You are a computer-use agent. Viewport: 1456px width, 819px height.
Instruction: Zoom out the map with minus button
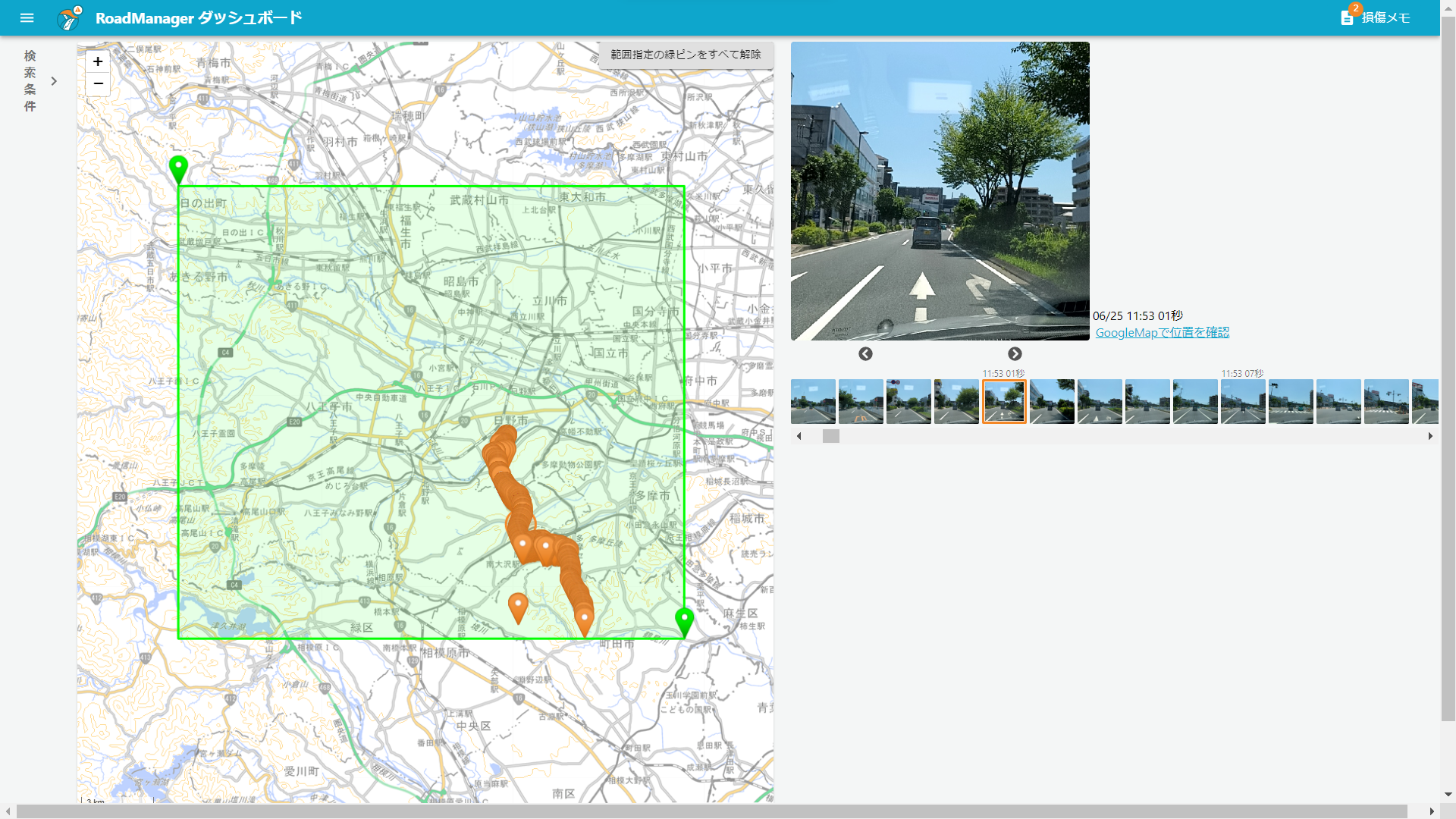[98, 83]
